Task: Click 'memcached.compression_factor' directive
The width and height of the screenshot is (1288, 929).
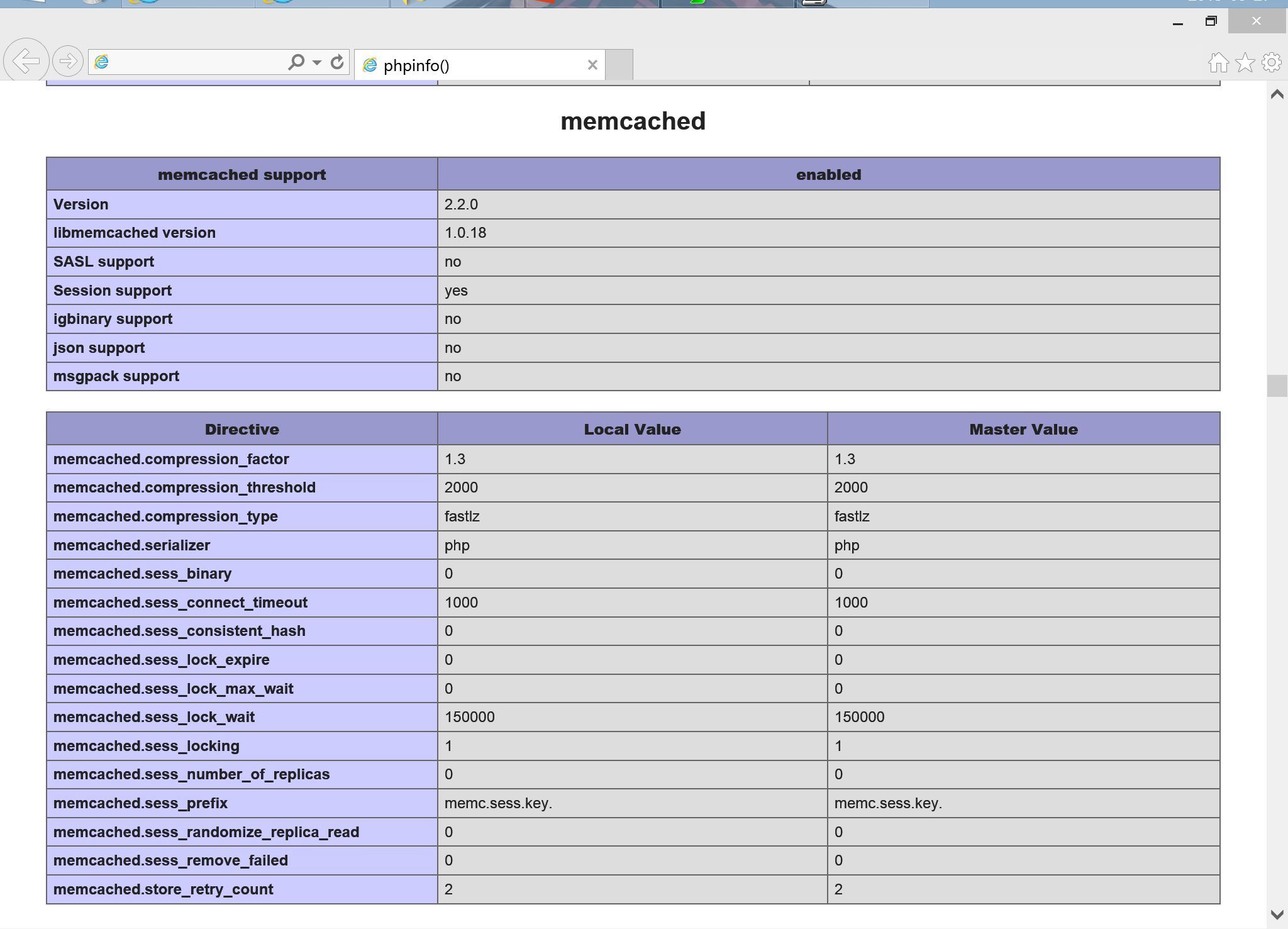Action: click(x=171, y=459)
